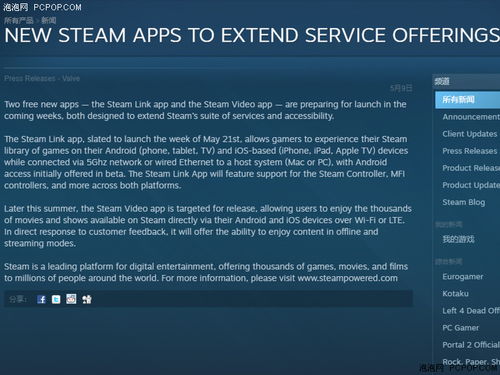Click the 所有产品 breadcrumb link

tap(19, 20)
